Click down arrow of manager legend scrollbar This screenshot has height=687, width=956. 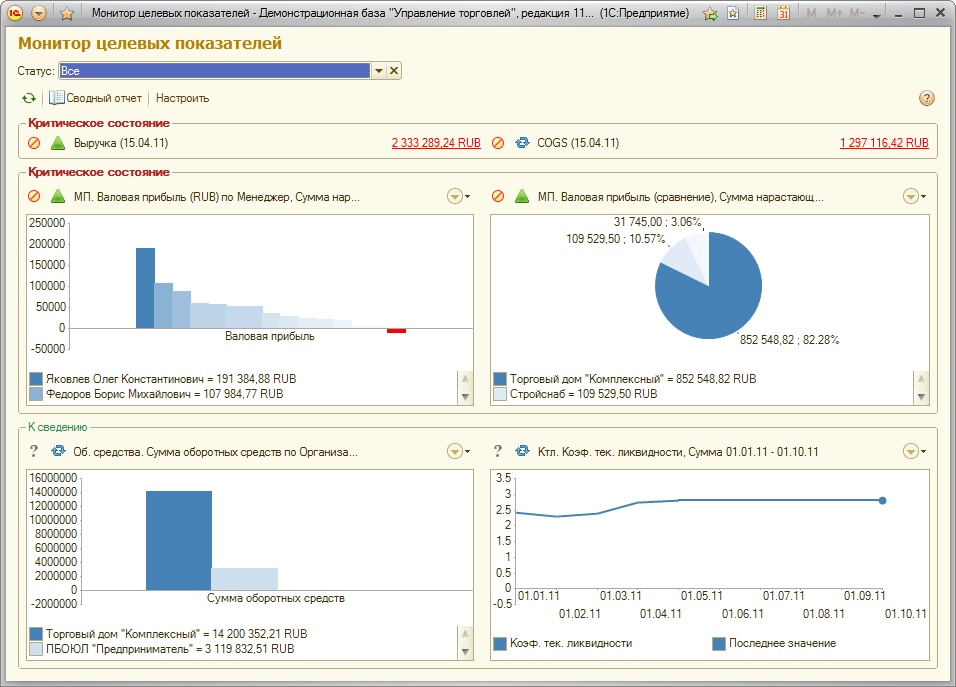tap(465, 397)
